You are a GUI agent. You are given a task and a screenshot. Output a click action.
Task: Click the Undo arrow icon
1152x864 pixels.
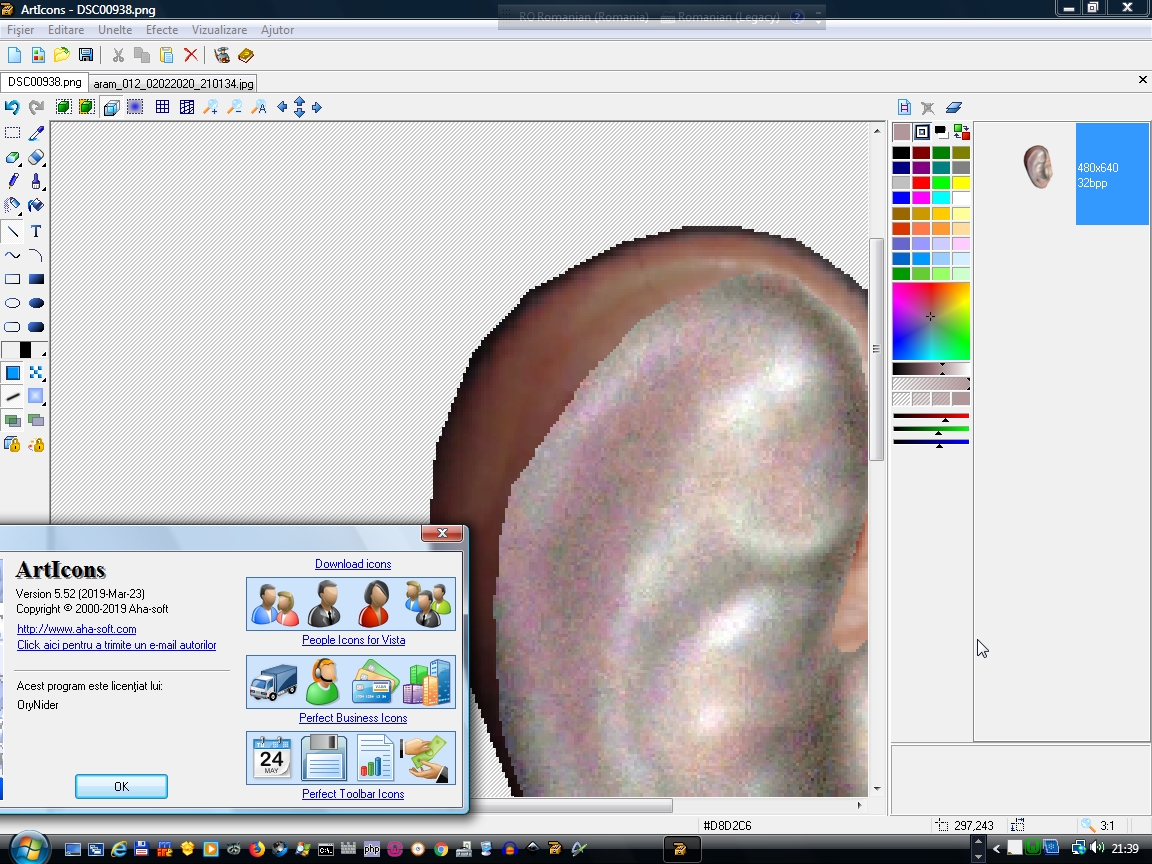point(12,107)
